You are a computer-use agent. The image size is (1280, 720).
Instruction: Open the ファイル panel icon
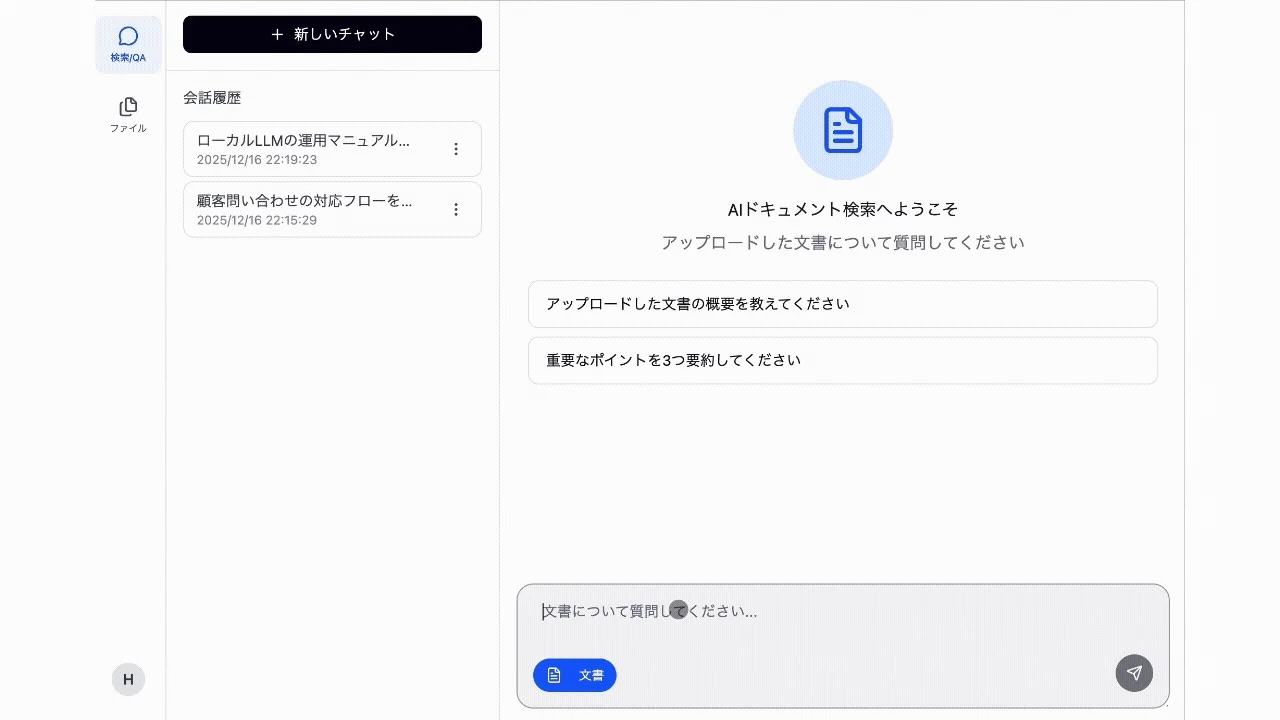pos(127,113)
